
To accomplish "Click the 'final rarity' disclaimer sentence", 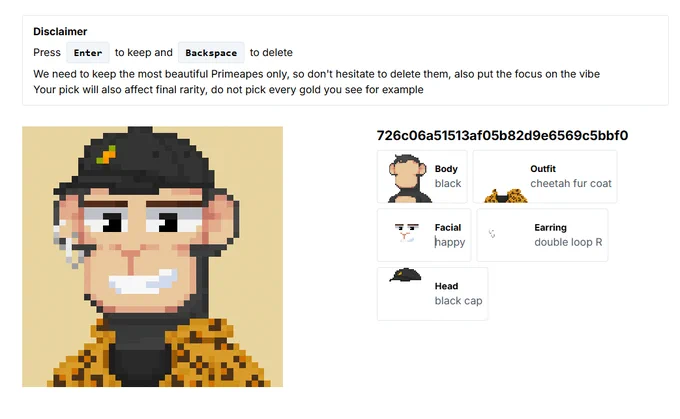I will pos(229,89).
